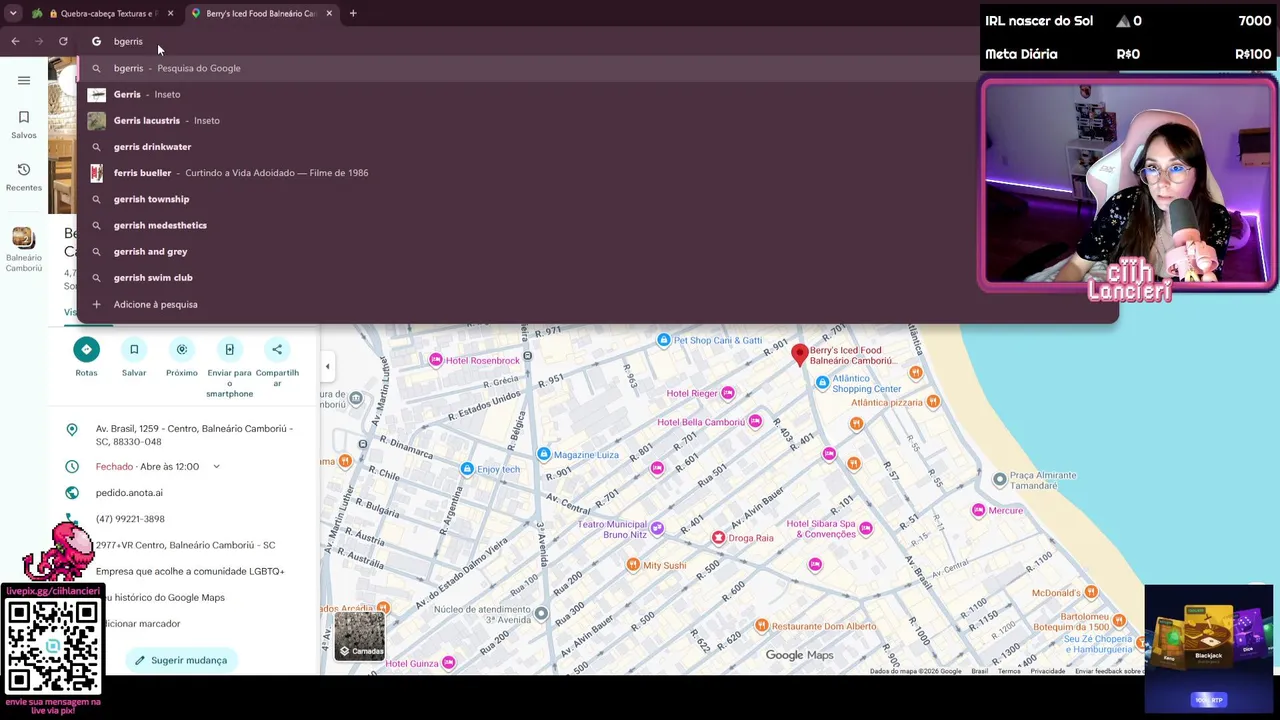
Task: Select the Hotel Rosenbrock map pin
Action: click(x=436, y=360)
